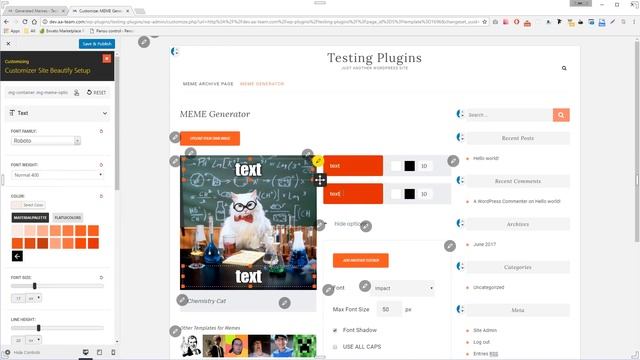Click the edit pencil right of the first text row
The image size is (640, 360).
(x=453, y=161)
